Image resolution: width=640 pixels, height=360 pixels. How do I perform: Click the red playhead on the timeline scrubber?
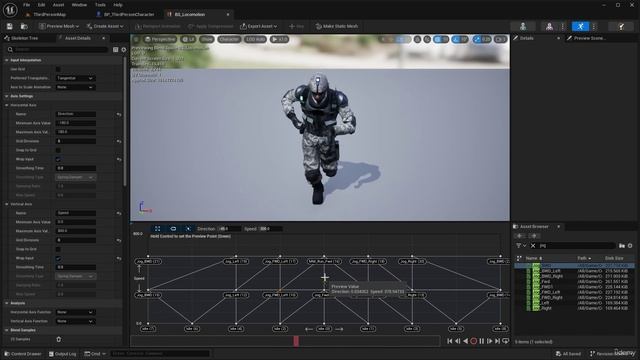[x=296, y=341]
